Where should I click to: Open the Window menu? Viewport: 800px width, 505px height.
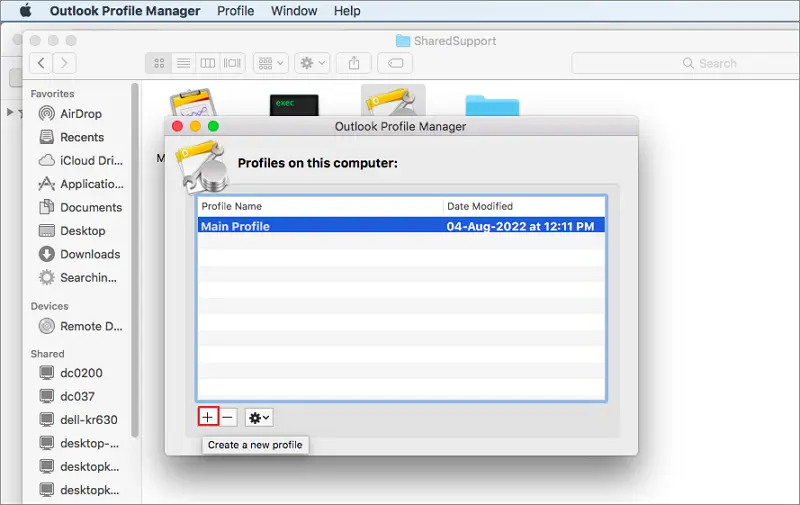(x=294, y=11)
